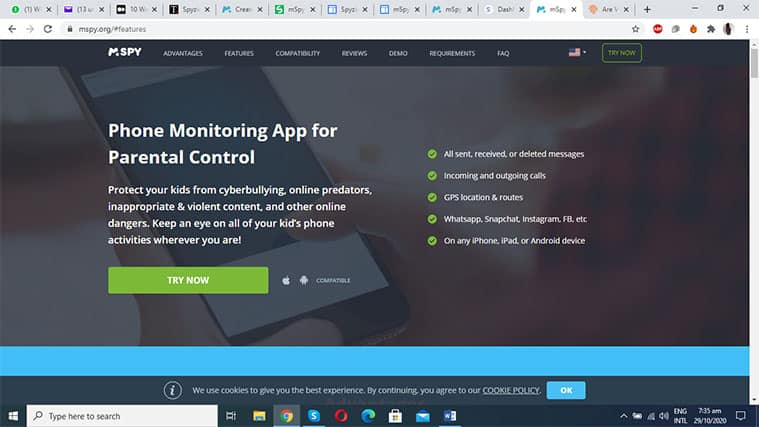
Task: Click the Chrome back arrow
Action: click(x=12, y=29)
